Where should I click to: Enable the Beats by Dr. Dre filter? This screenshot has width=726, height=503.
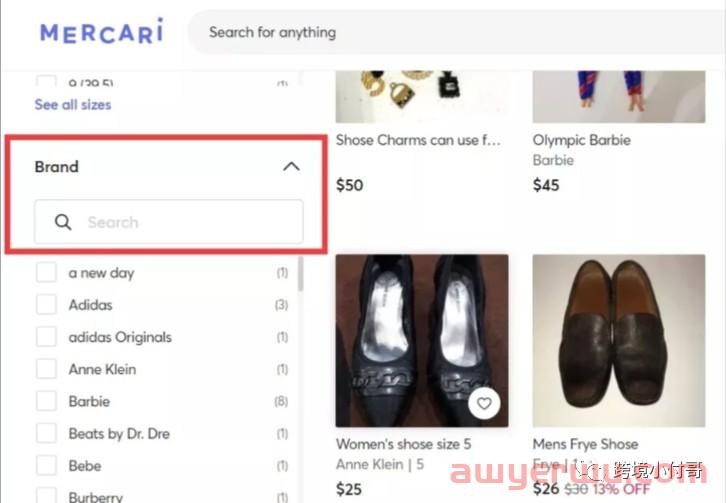(x=46, y=434)
